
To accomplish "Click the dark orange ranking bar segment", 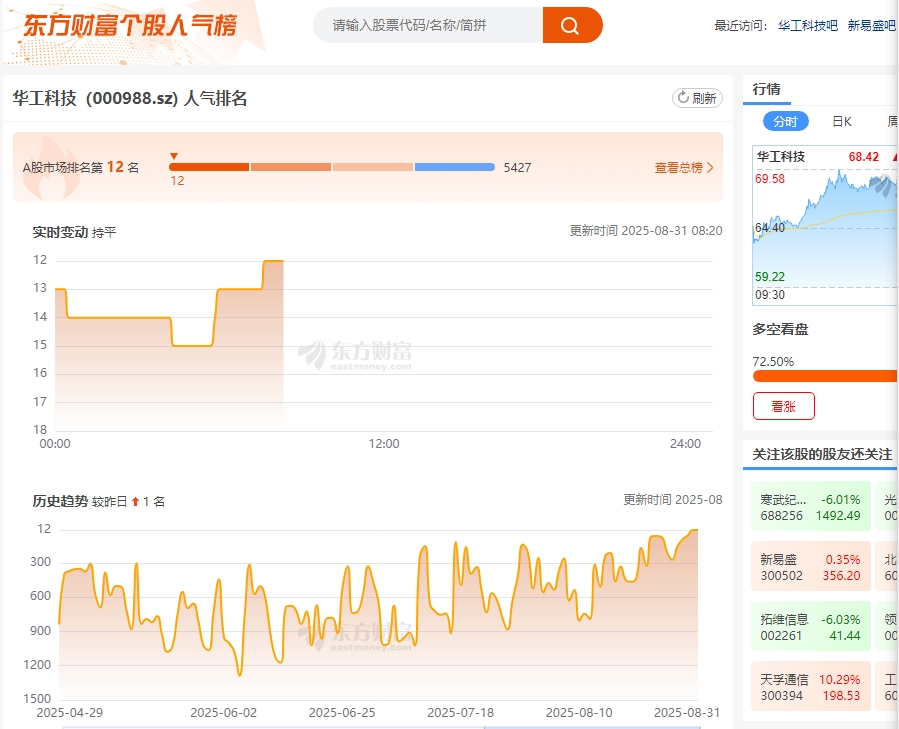I will pyautogui.click(x=209, y=167).
